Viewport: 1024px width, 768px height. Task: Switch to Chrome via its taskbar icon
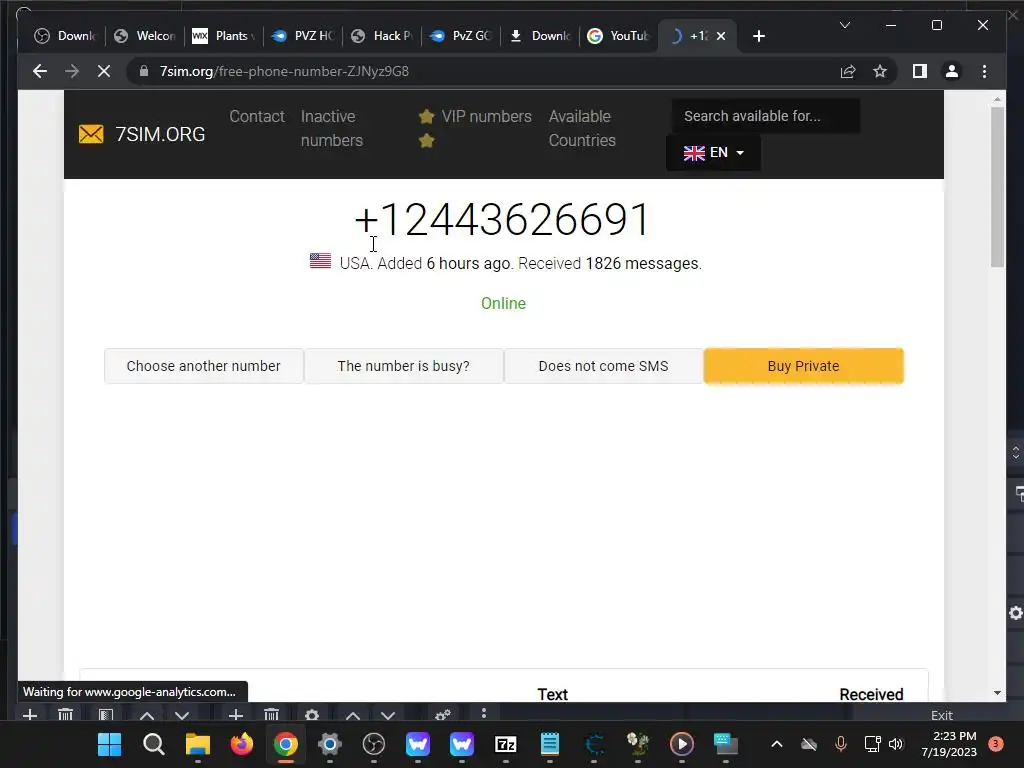[x=285, y=744]
